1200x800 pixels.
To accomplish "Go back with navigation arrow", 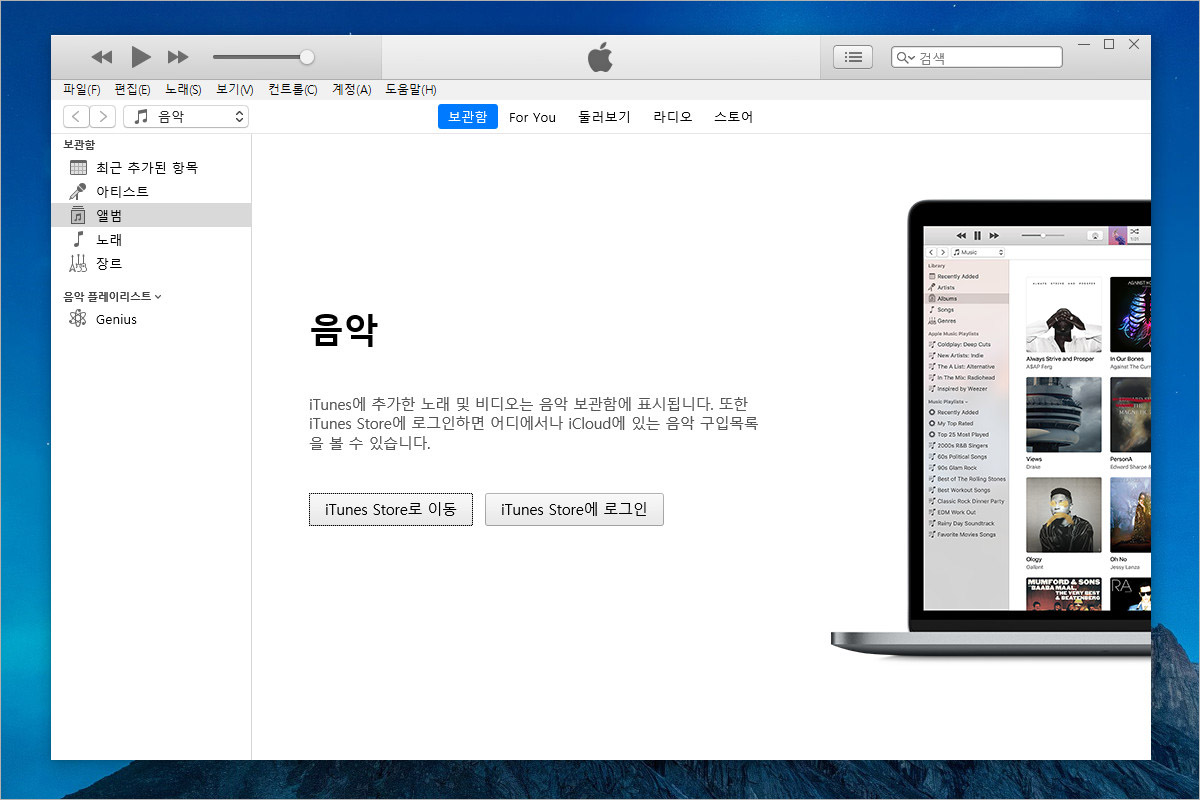I will pyautogui.click(x=76, y=117).
